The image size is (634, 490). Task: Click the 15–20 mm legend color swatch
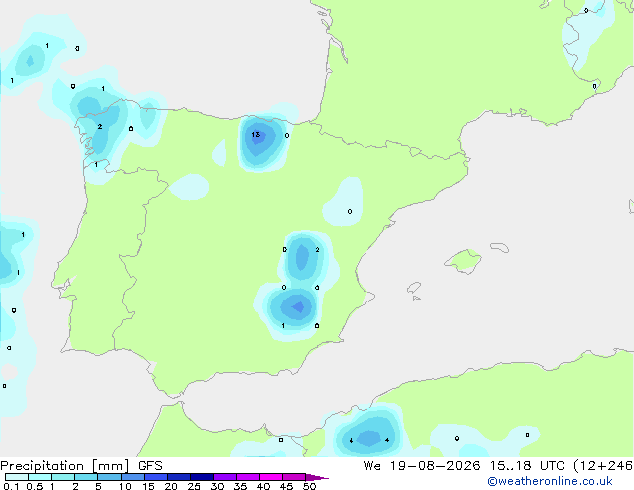156,477
